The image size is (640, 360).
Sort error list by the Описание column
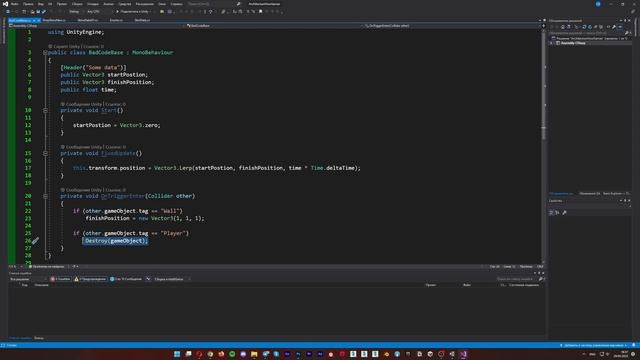coord(42,285)
